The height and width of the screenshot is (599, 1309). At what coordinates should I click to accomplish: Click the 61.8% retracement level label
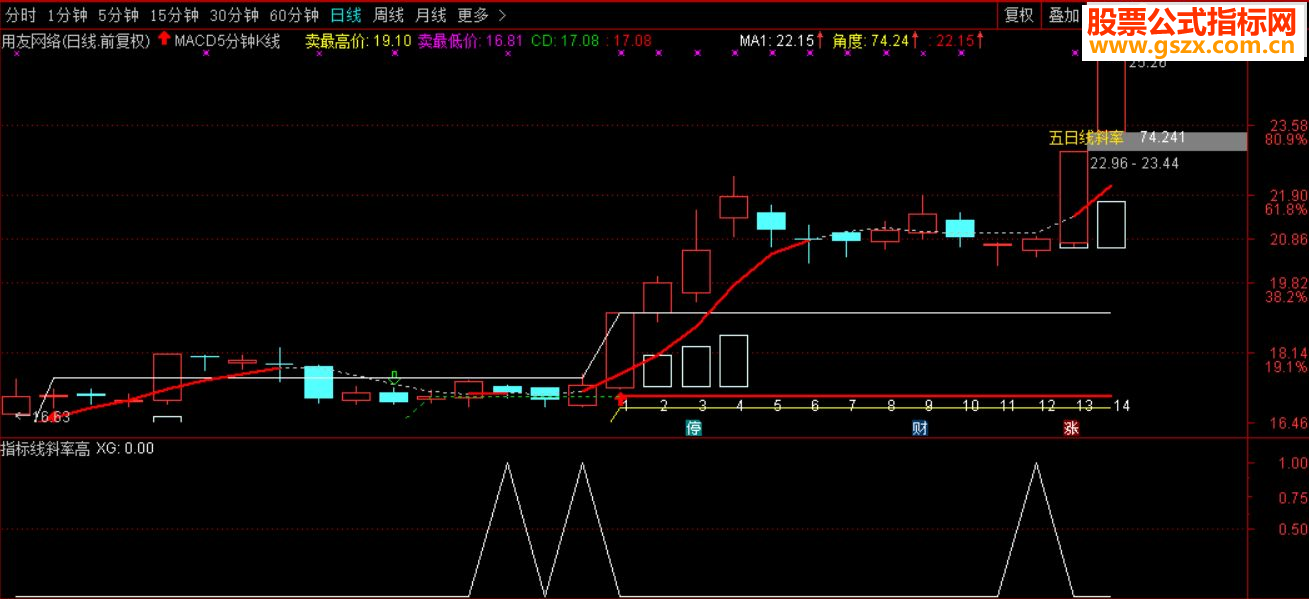pyautogui.click(x=1285, y=210)
